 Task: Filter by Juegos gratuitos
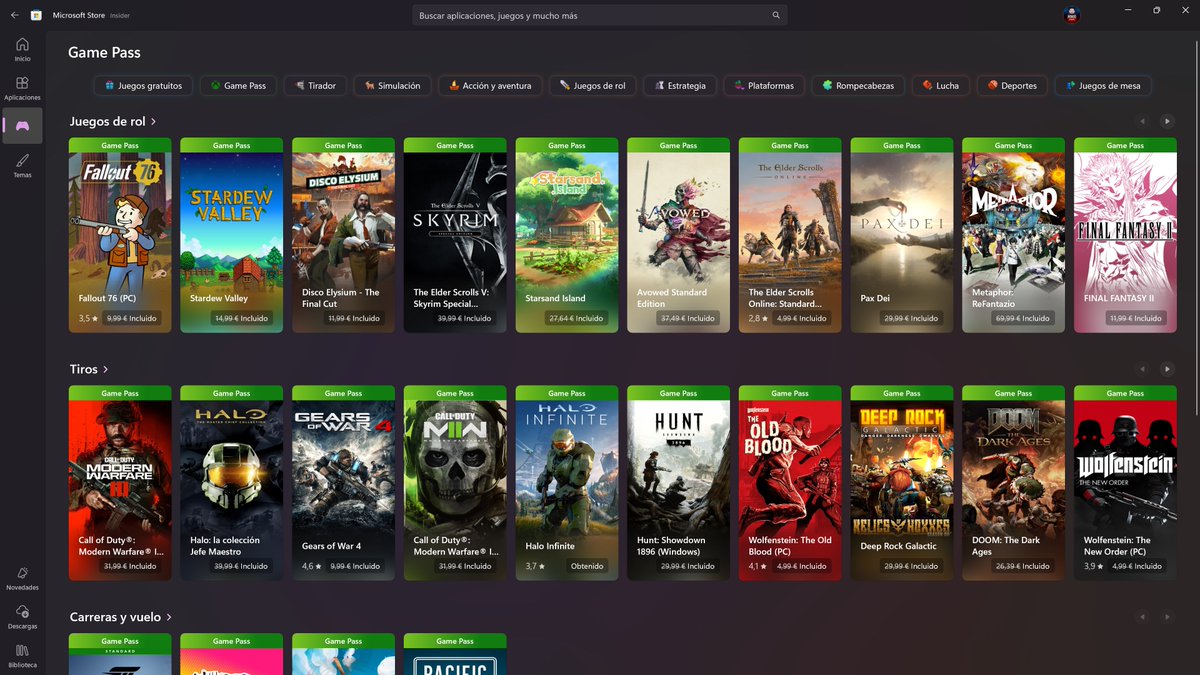click(x=143, y=86)
